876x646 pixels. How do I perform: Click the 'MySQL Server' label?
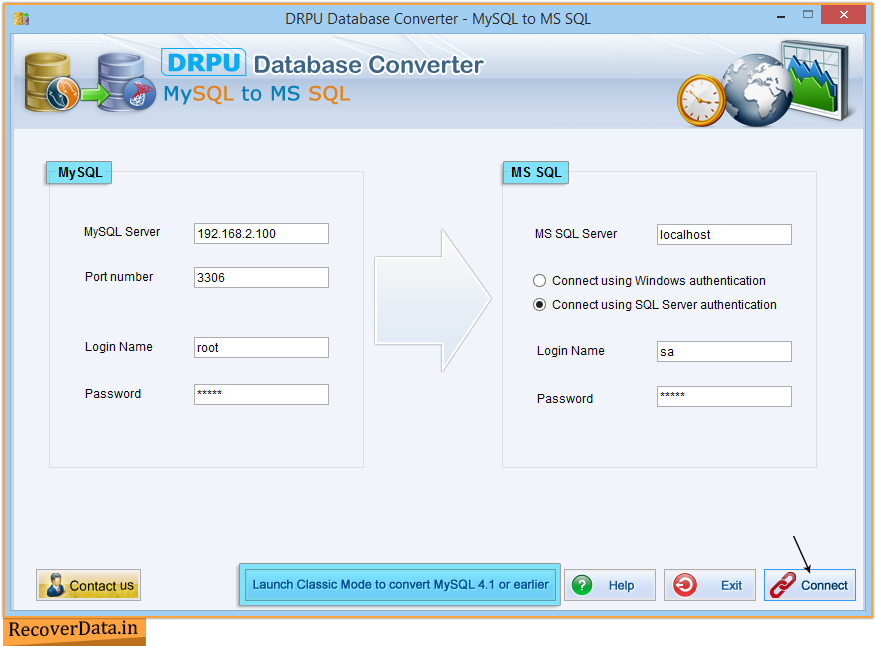pyautogui.click(x=122, y=231)
